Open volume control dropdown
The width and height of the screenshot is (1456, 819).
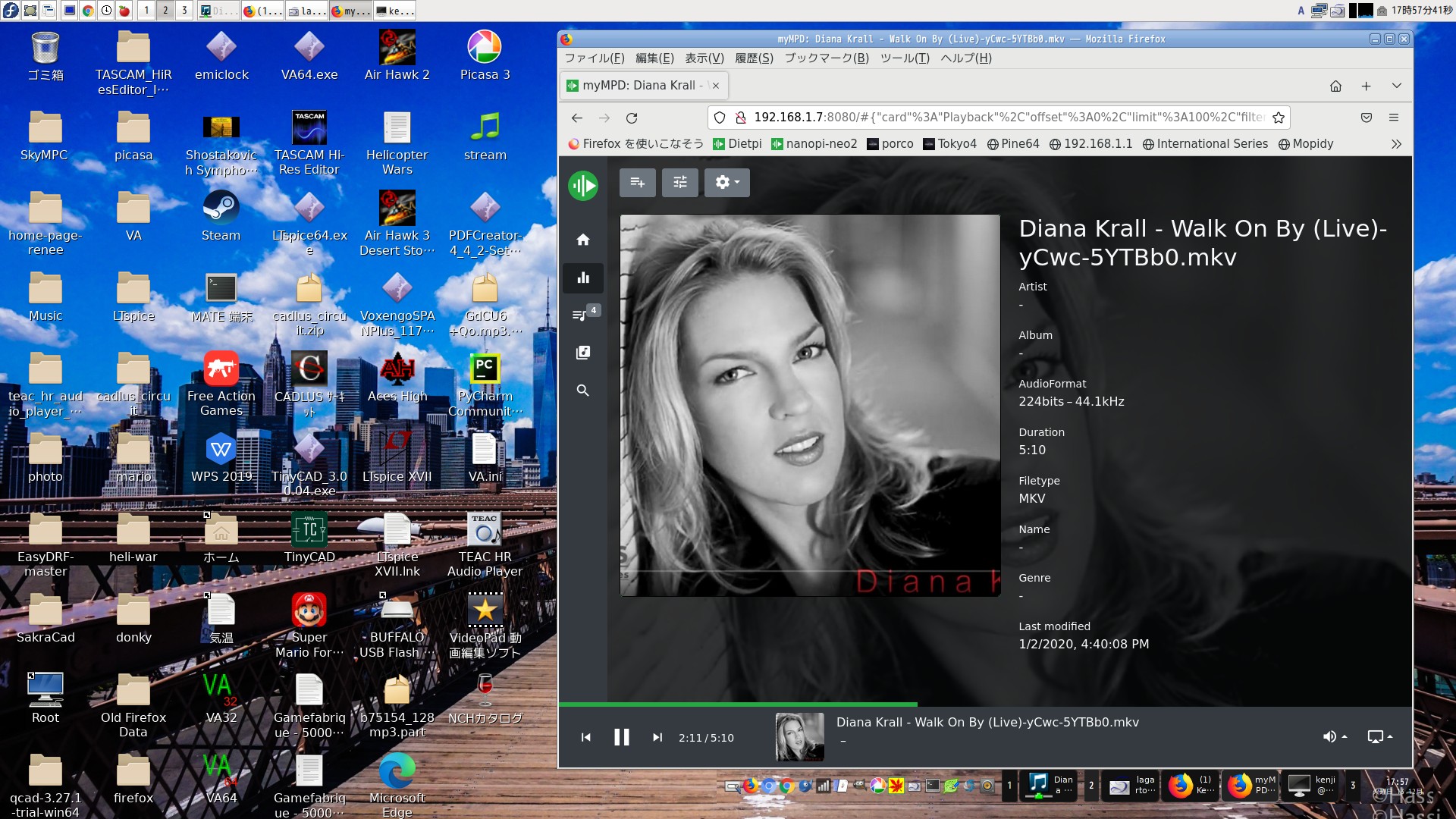(1334, 736)
